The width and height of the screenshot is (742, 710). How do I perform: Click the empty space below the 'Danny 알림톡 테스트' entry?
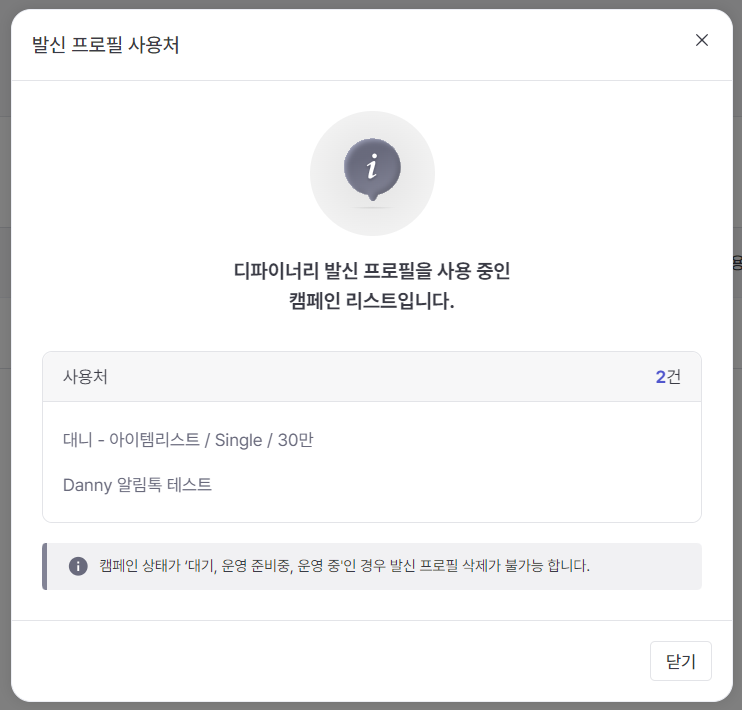point(372,509)
